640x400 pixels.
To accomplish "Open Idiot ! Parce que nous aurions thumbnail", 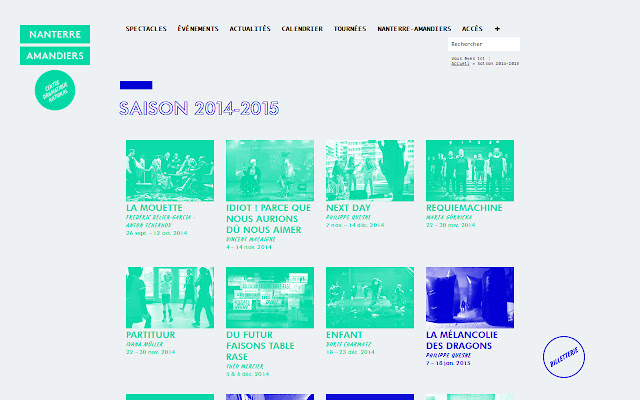I will (270, 171).
